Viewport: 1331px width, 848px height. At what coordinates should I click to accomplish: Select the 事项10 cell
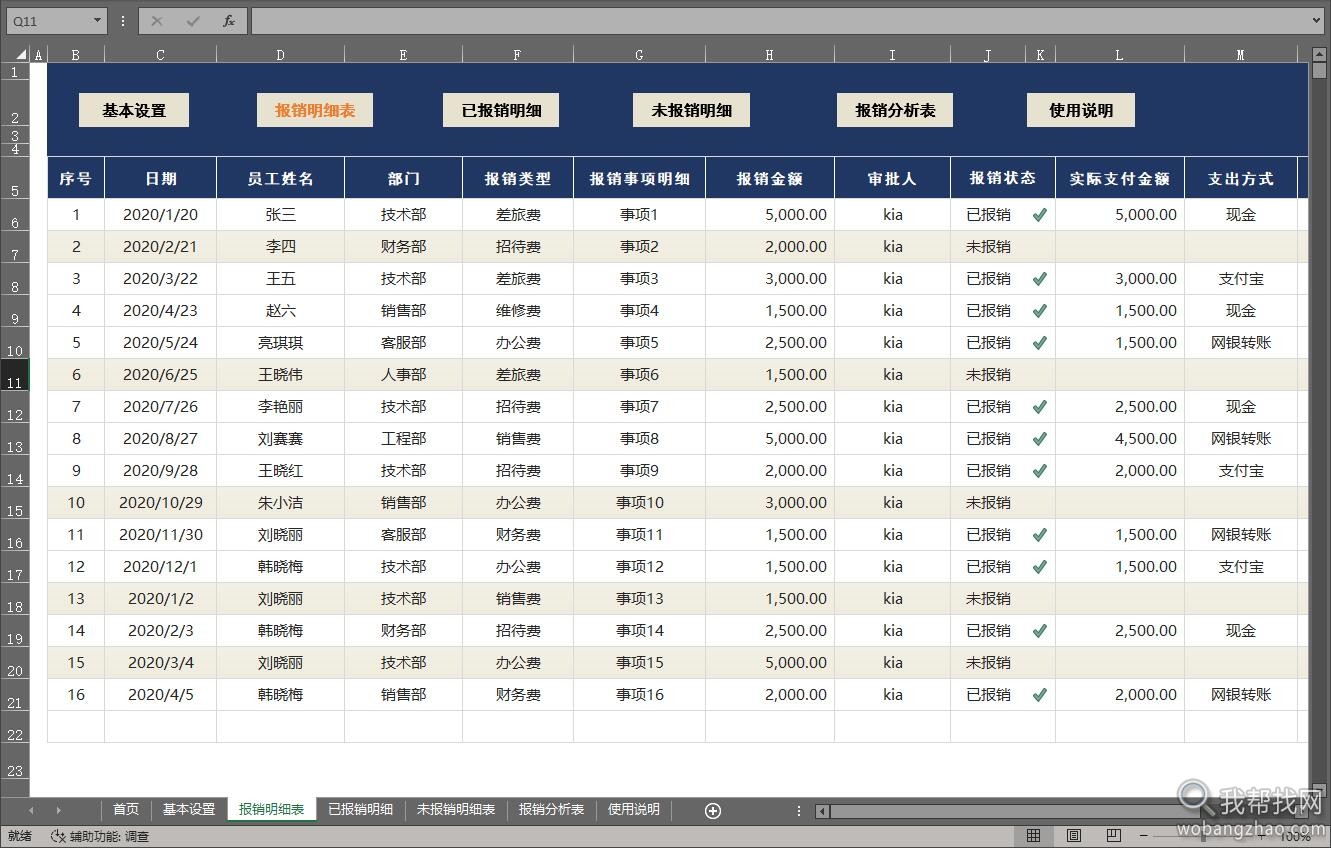point(639,502)
